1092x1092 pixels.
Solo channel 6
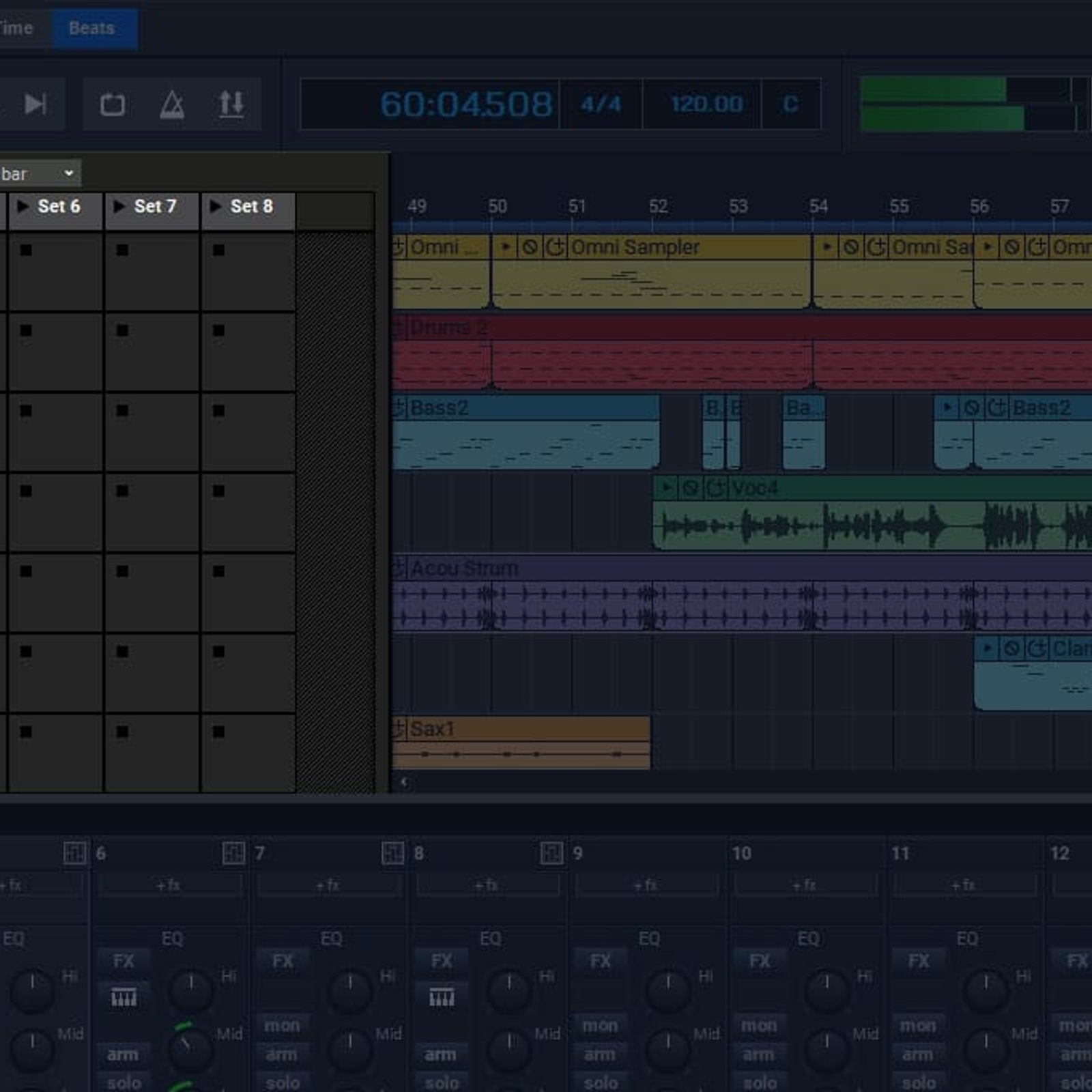click(x=124, y=1082)
